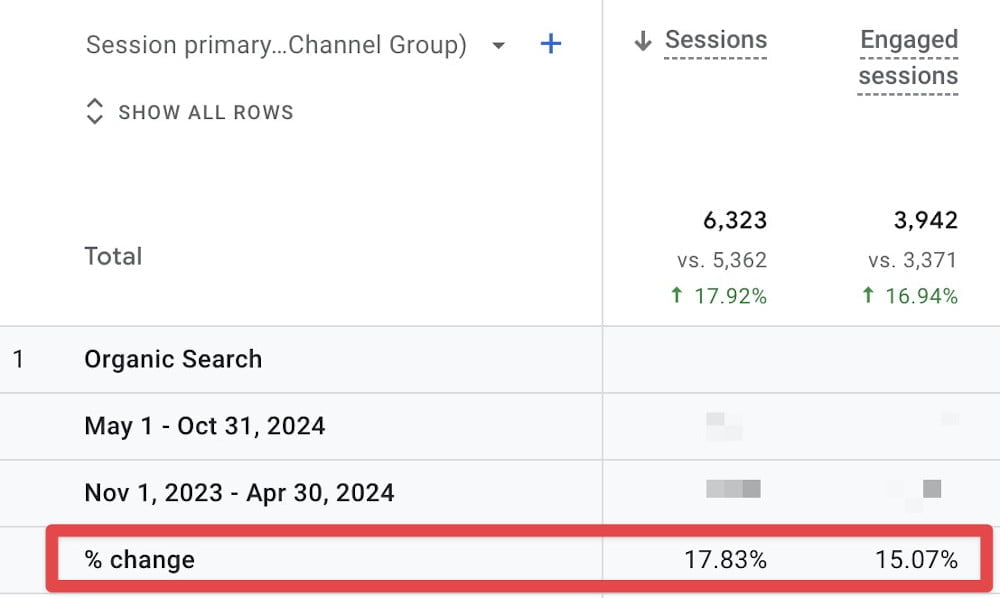Click the Total row label
The height and width of the screenshot is (598, 1000).
coord(113,256)
